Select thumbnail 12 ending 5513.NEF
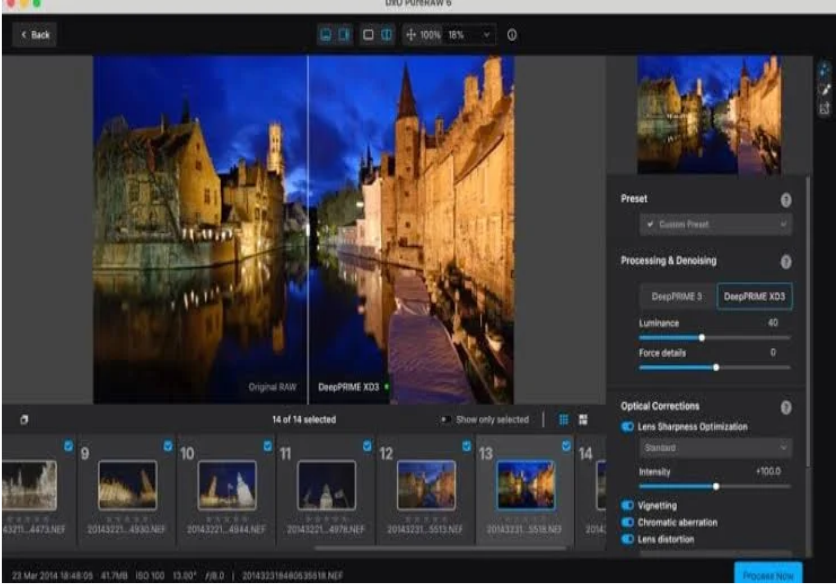The image size is (836, 584). tap(426, 485)
